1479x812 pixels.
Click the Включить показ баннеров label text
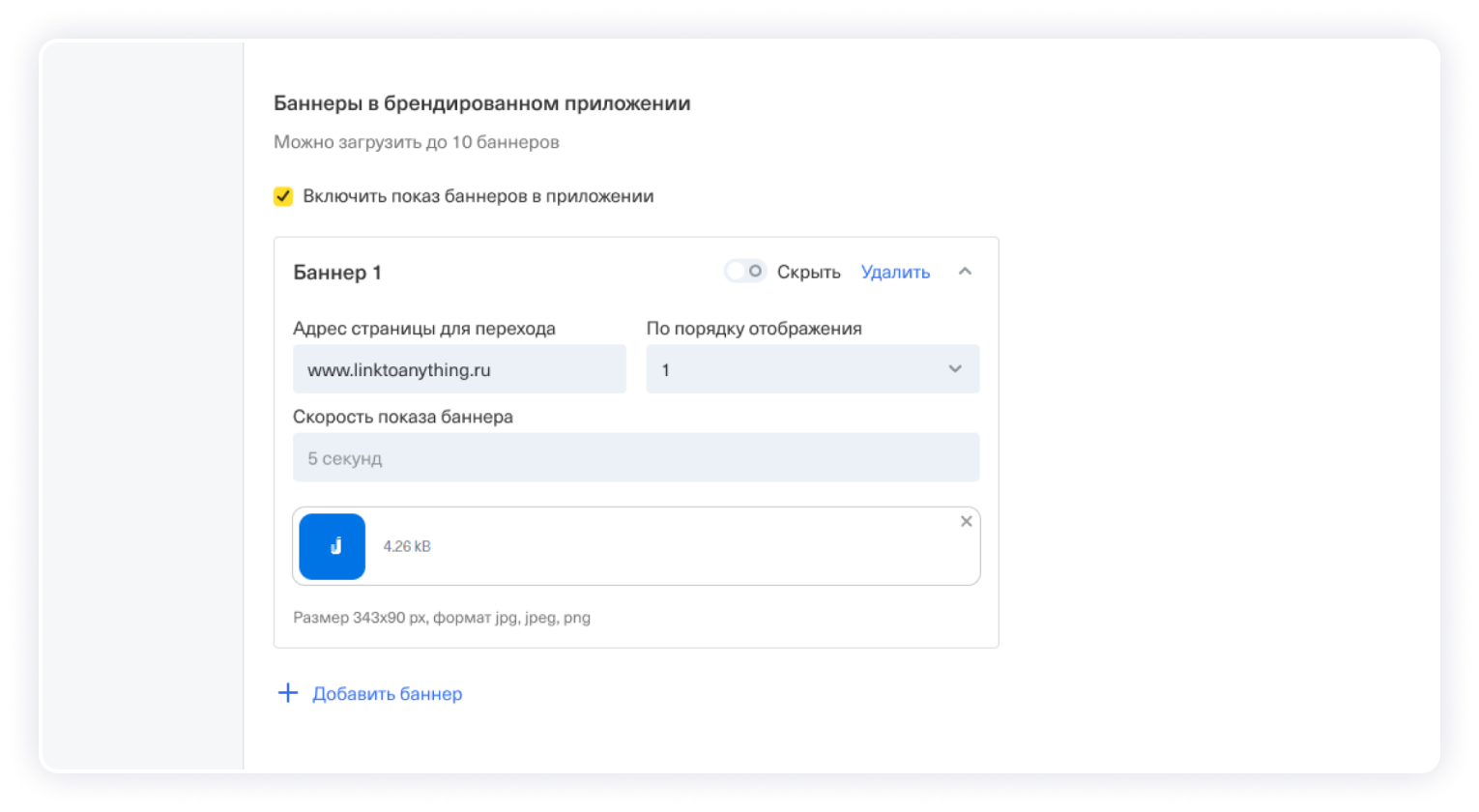(x=478, y=197)
